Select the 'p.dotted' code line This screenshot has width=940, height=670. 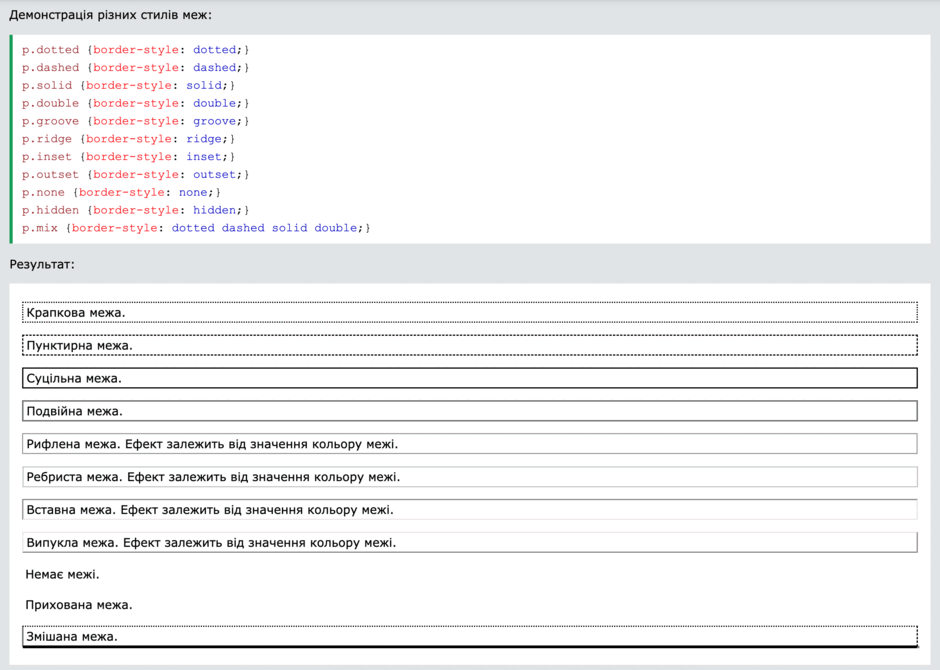point(135,50)
